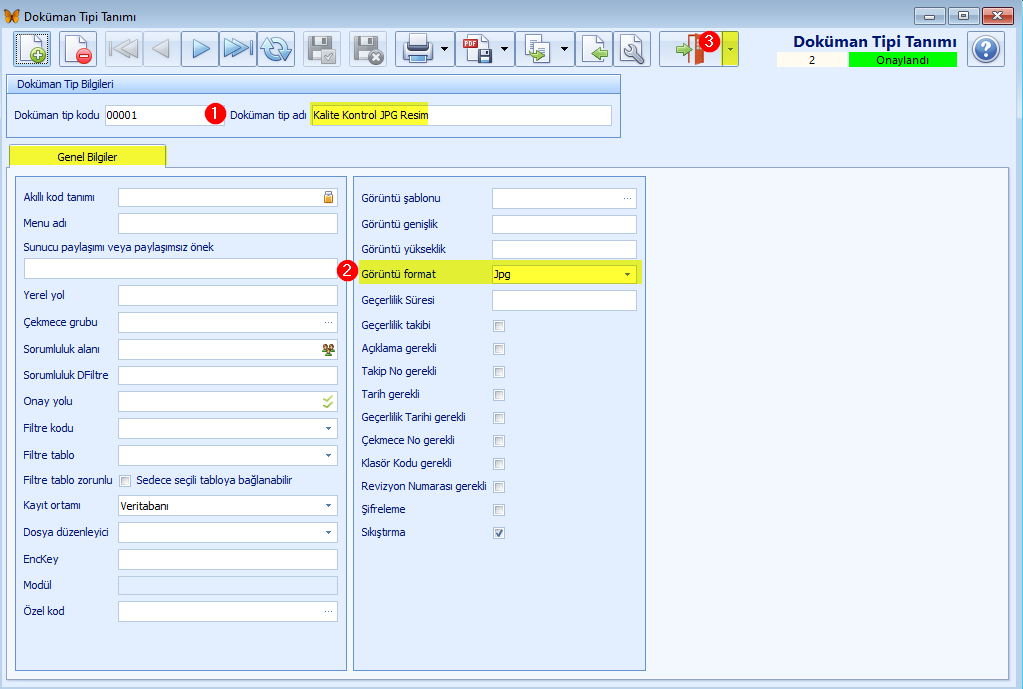Click the refresh record icon
This screenshot has height=689, width=1023.
pyautogui.click(x=276, y=49)
